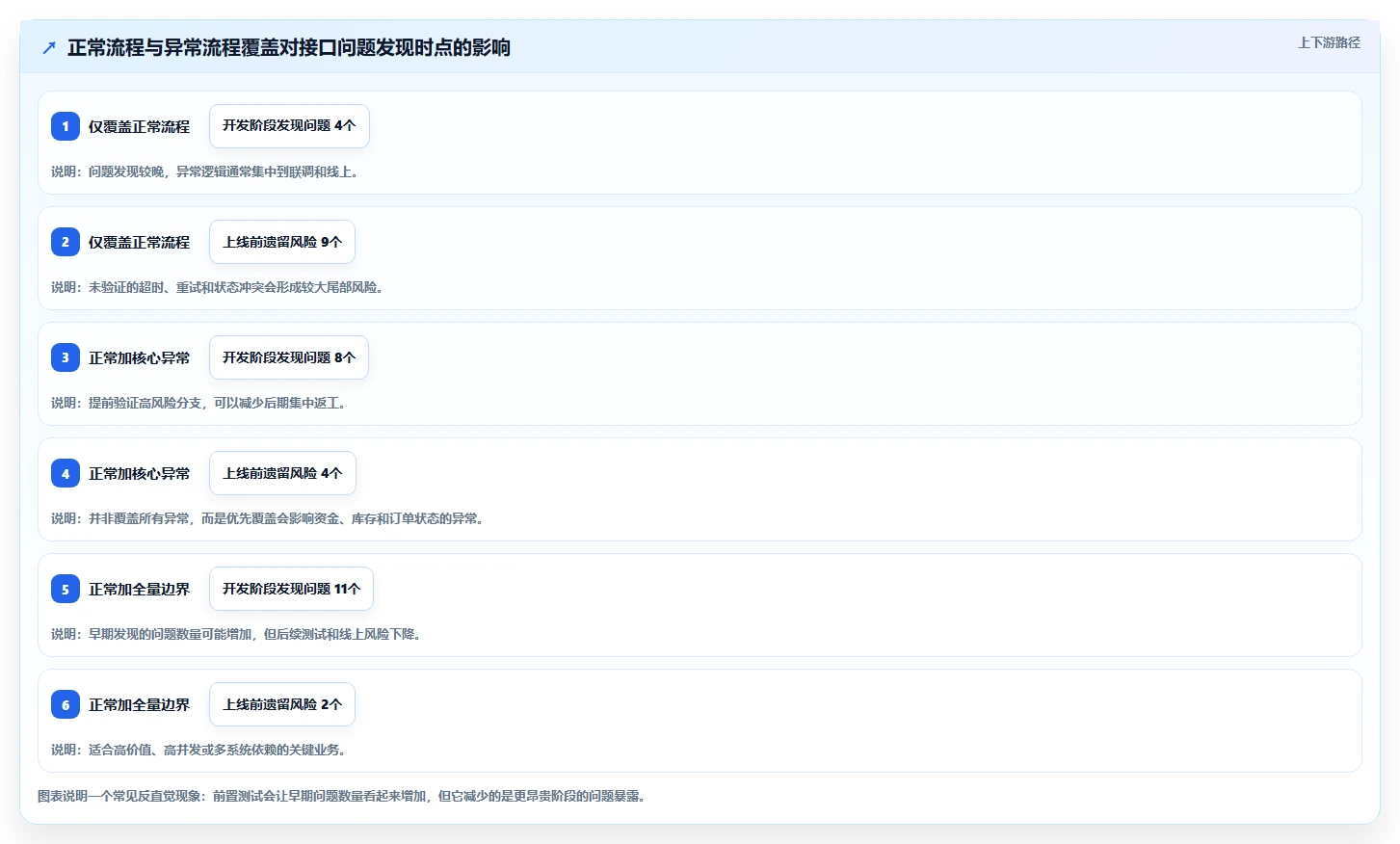The height and width of the screenshot is (844, 1400).
Task: Select 正常加核心异常 label in step 3
Action: pyautogui.click(x=139, y=357)
